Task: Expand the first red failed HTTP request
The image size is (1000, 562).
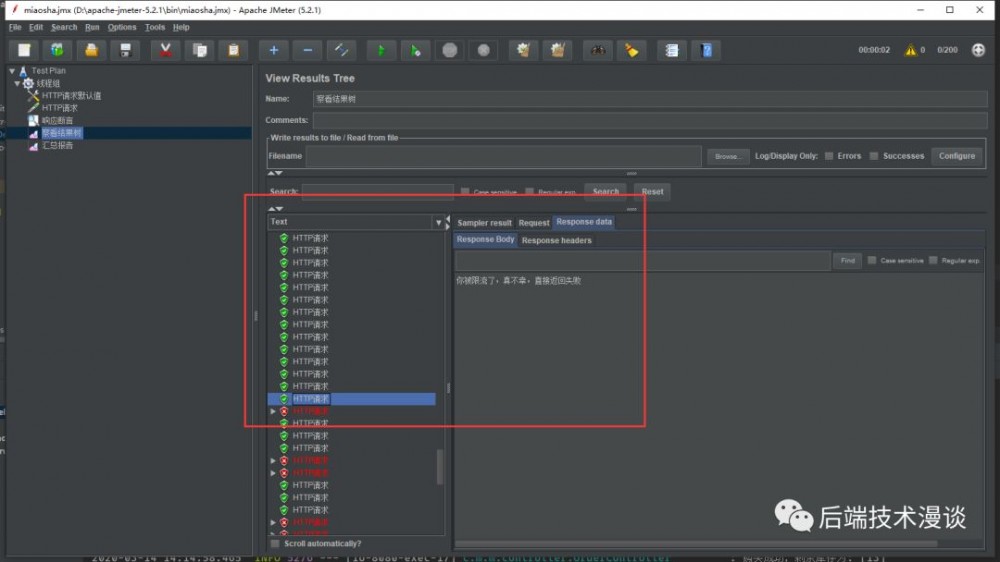Action: [273, 411]
